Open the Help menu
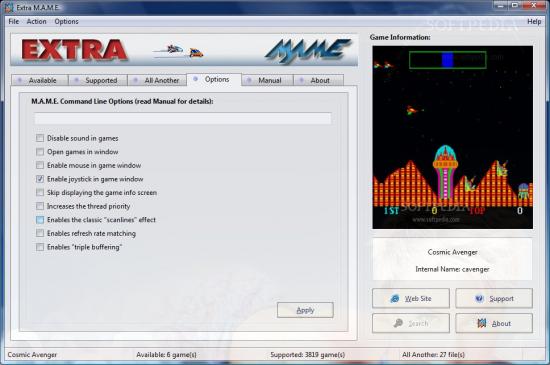Screen dimensions: 550x365 [x=534, y=21]
